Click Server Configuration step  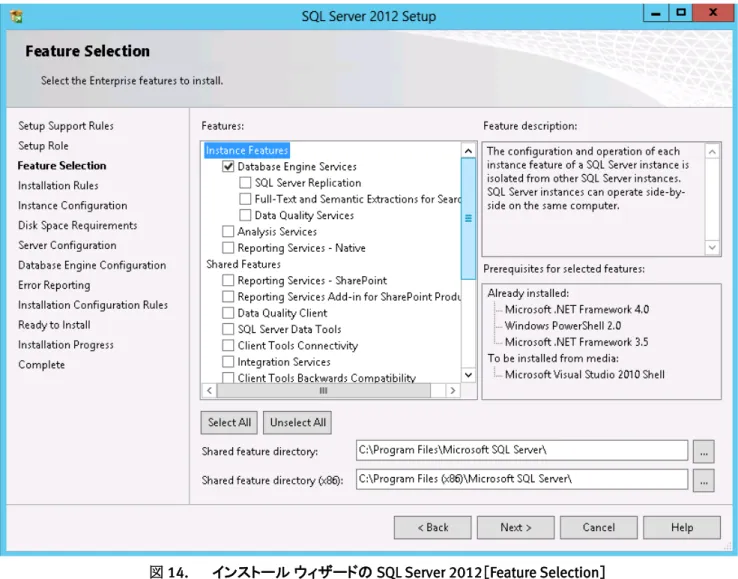click(67, 245)
